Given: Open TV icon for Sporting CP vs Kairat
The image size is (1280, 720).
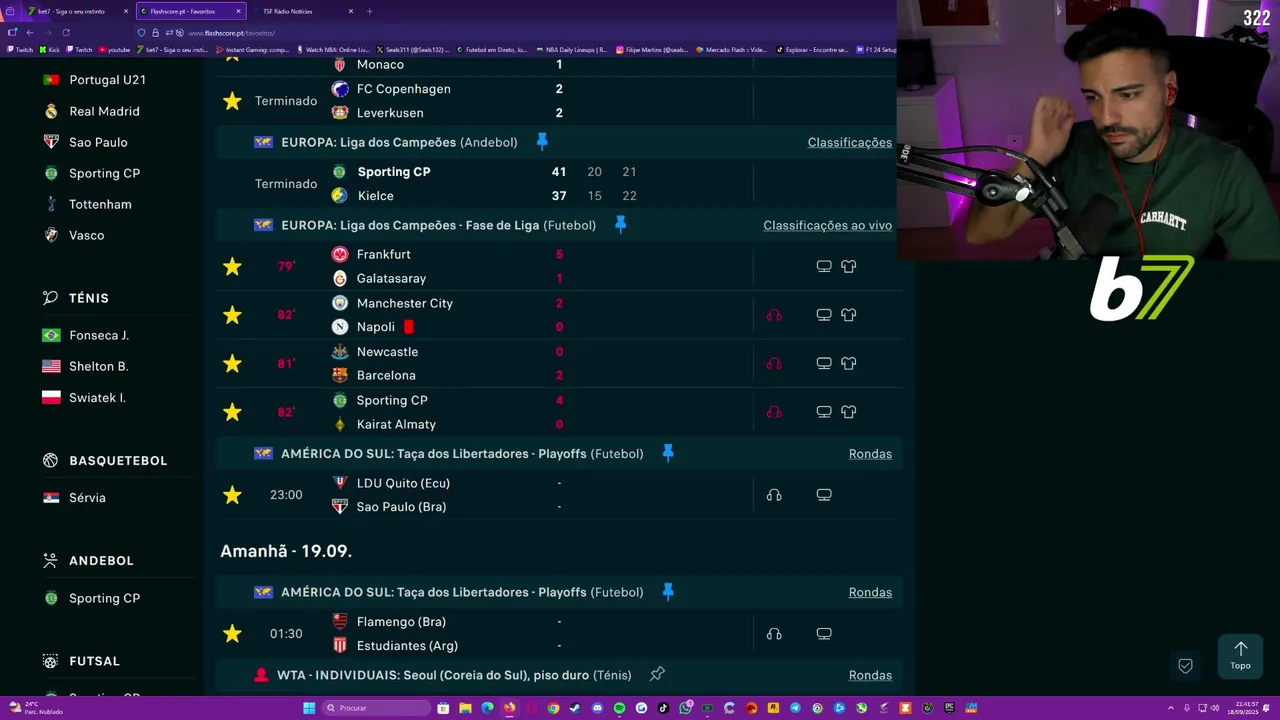Looking at the screenshot, I should coord(824,412).
